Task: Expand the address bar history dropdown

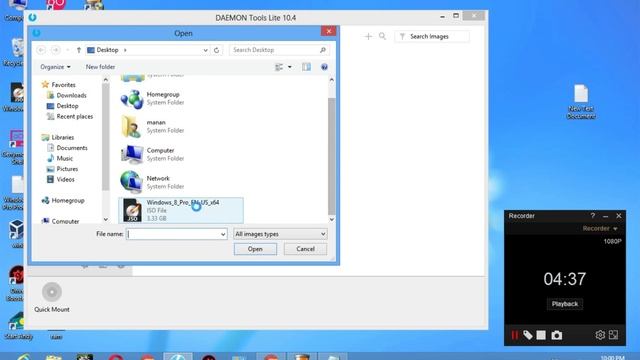Action: pos(205,50)
